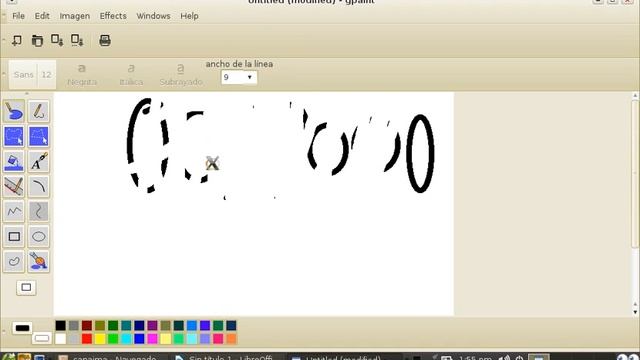Image resolution: width=640 pixels, height=360 pixels.
Task: Pick the dark red palette color
Action: coord(87,325)
